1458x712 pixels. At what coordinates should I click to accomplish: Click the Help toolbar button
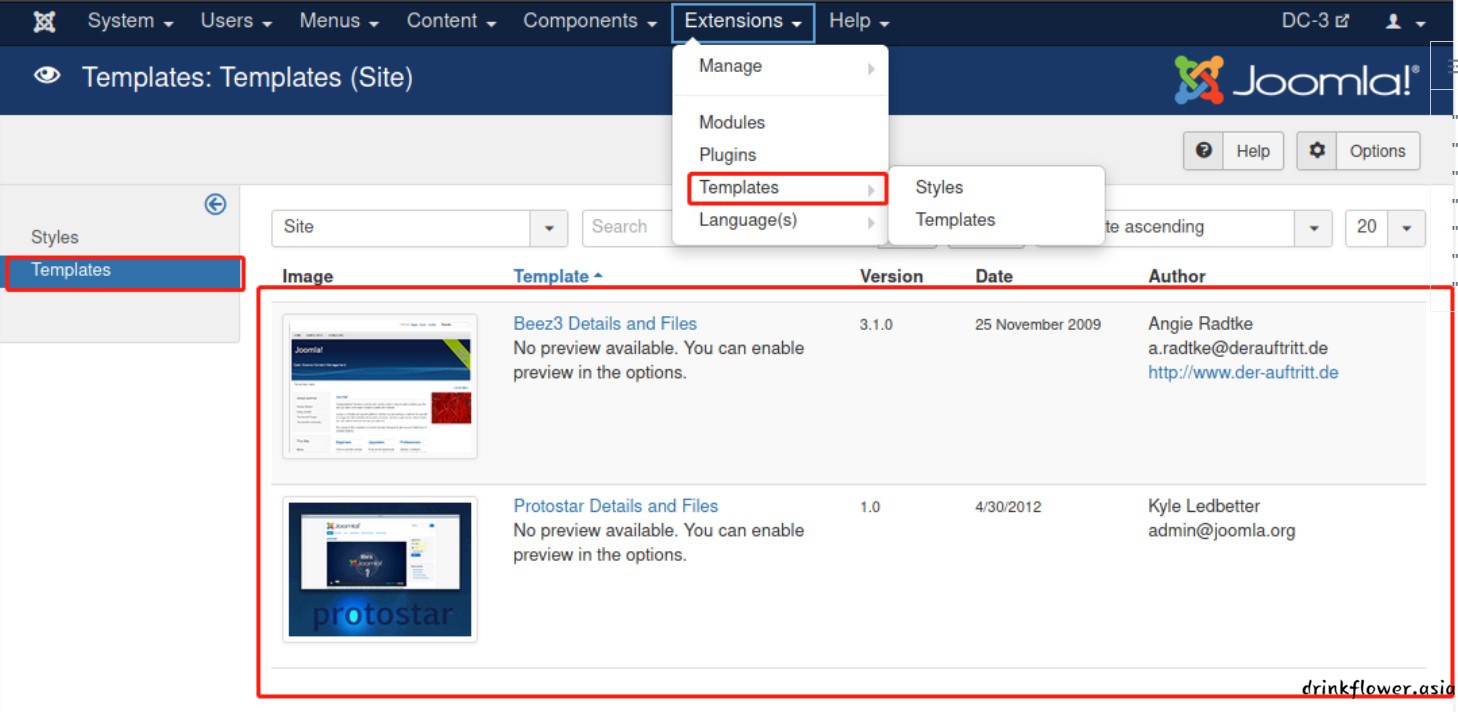coord(1233,150)
